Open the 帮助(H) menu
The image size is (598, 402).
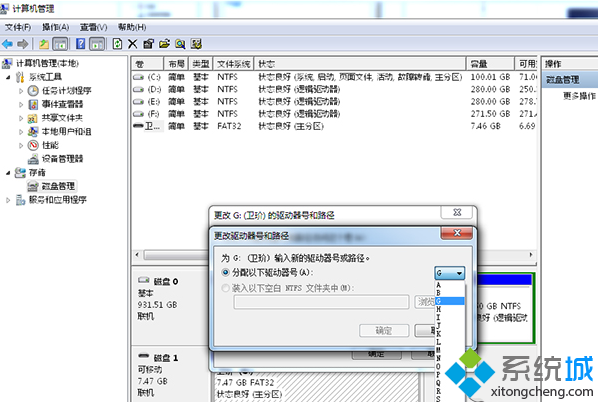132,27
